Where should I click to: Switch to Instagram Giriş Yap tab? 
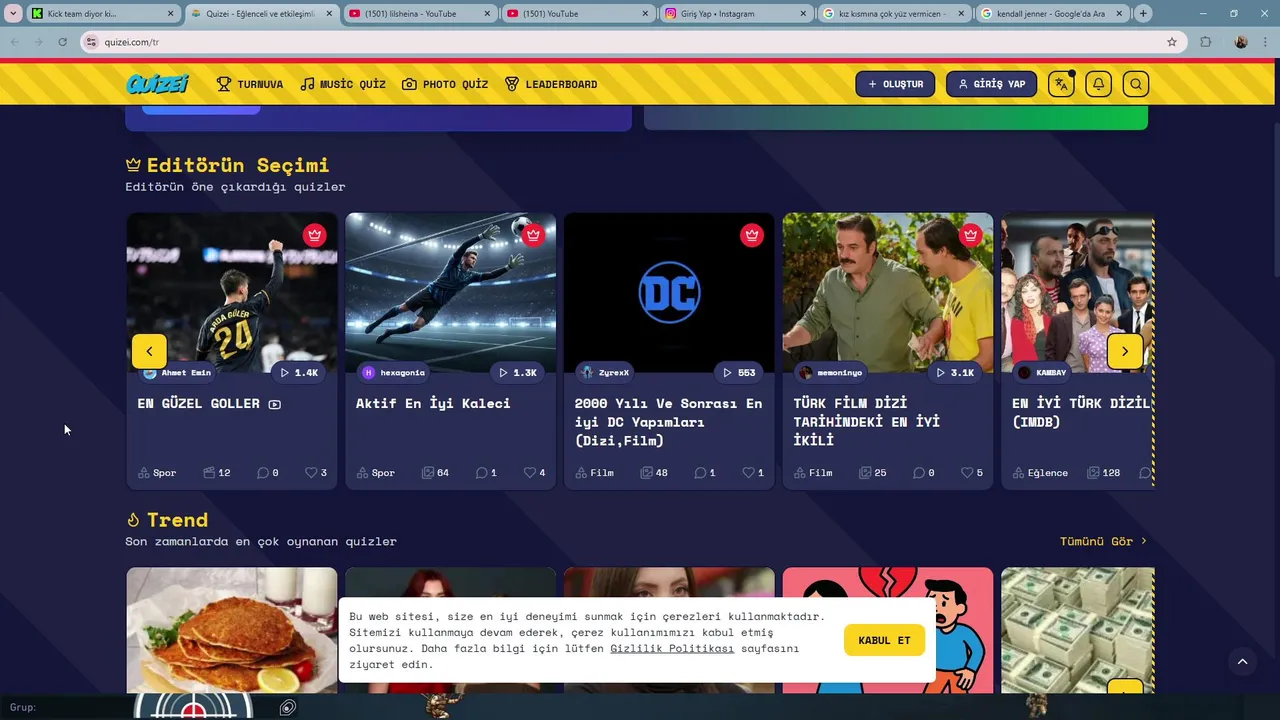(x=736, y=14)
